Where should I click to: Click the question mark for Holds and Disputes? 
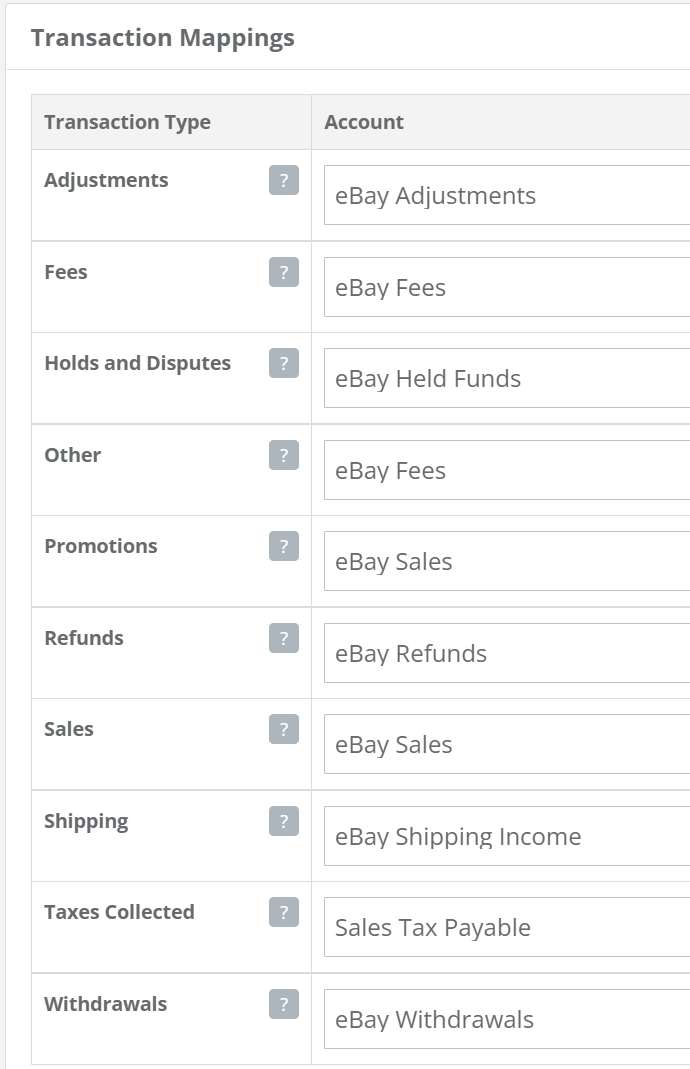click(284, 363)
